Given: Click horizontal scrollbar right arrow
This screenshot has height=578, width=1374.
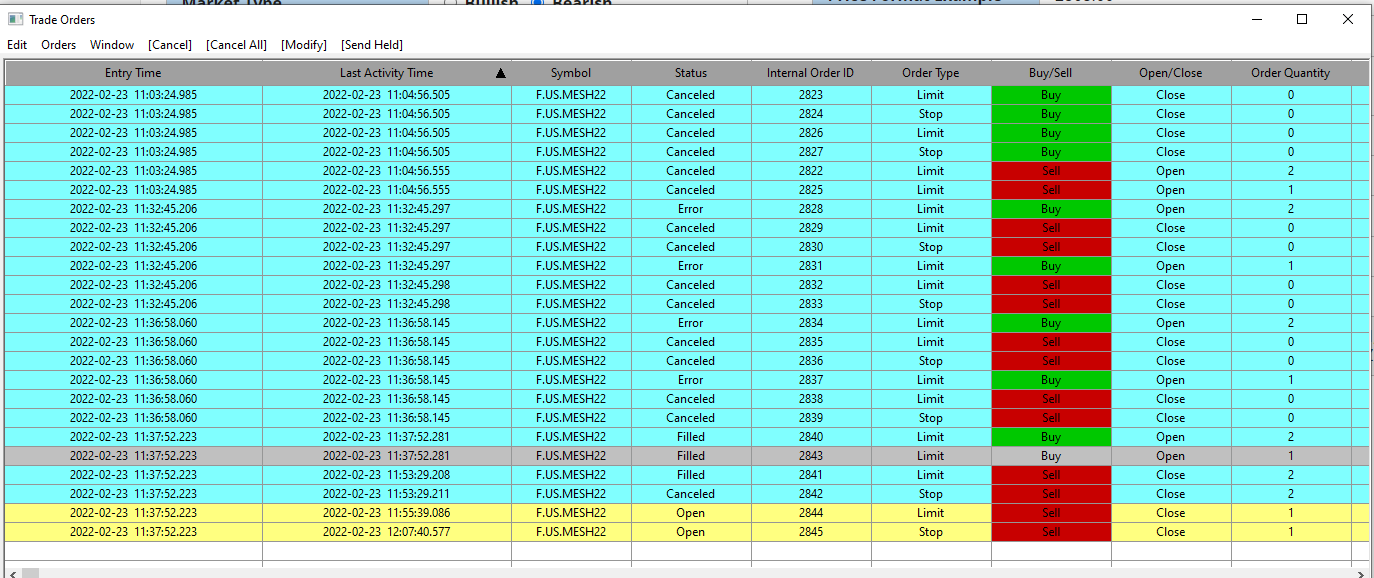Looking at the screenshot, I should tap(1361, 573).
